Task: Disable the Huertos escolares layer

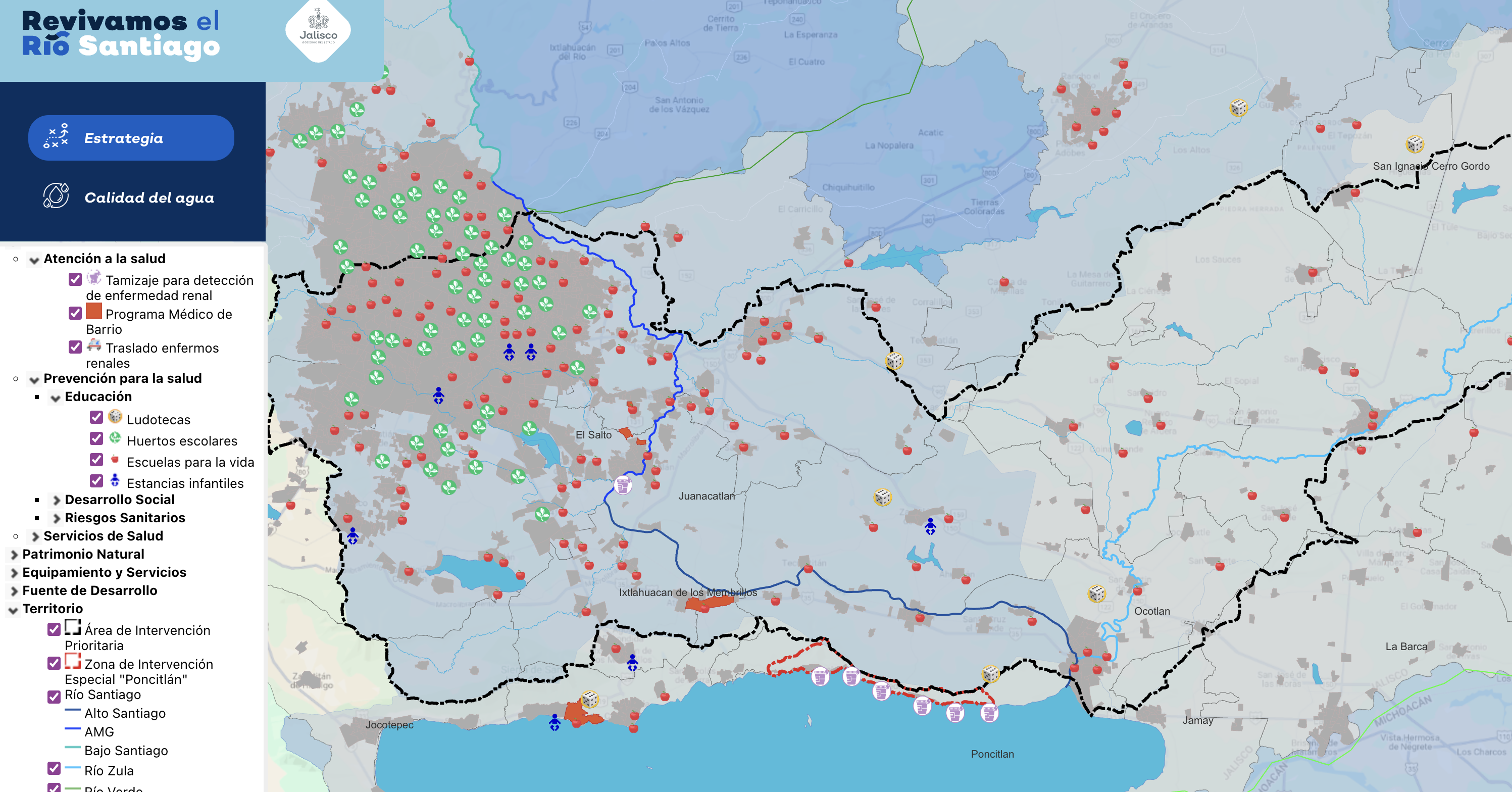Action: point(97,438)
